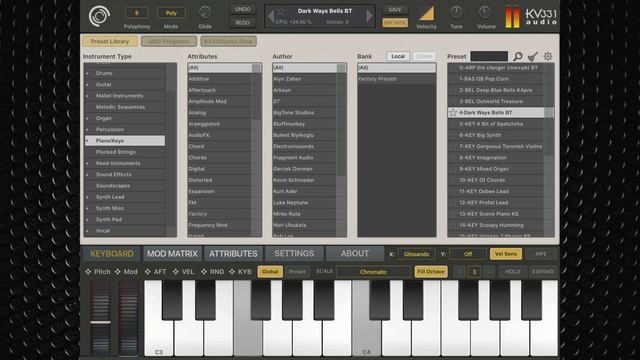This screenshot has width=640, height=360.
Task: Click the RND diamond modulation source
Action: (x=204, y=271)
